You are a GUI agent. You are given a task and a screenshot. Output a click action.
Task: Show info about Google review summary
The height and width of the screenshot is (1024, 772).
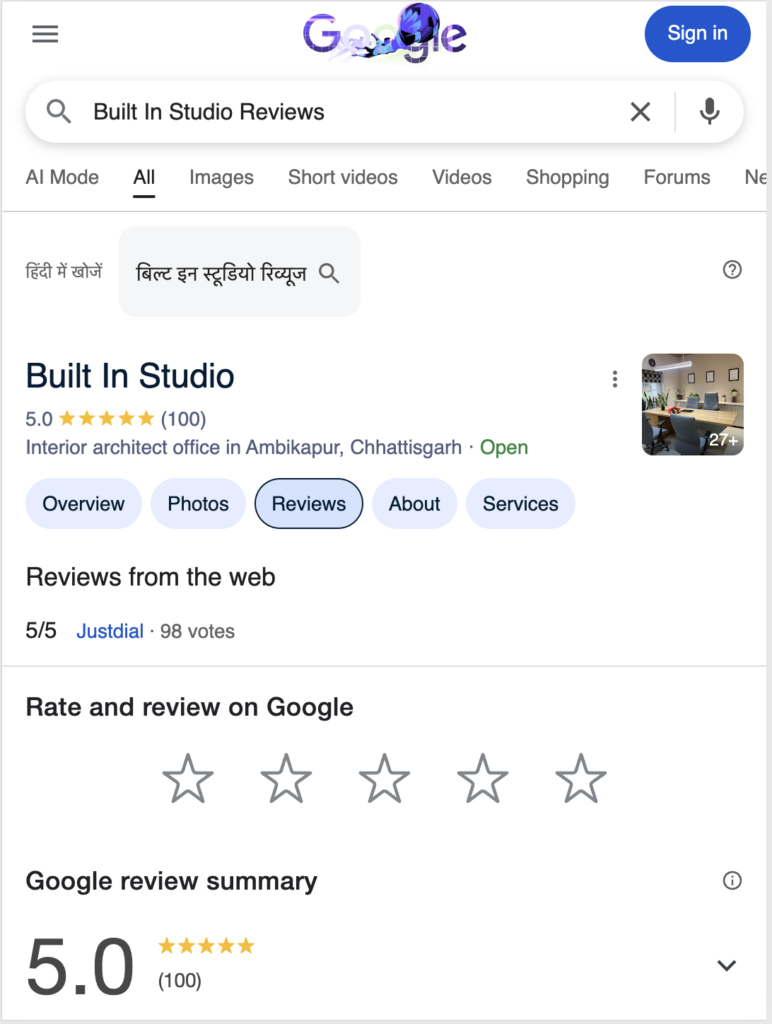pyautogui.click(x=732, y=880)
